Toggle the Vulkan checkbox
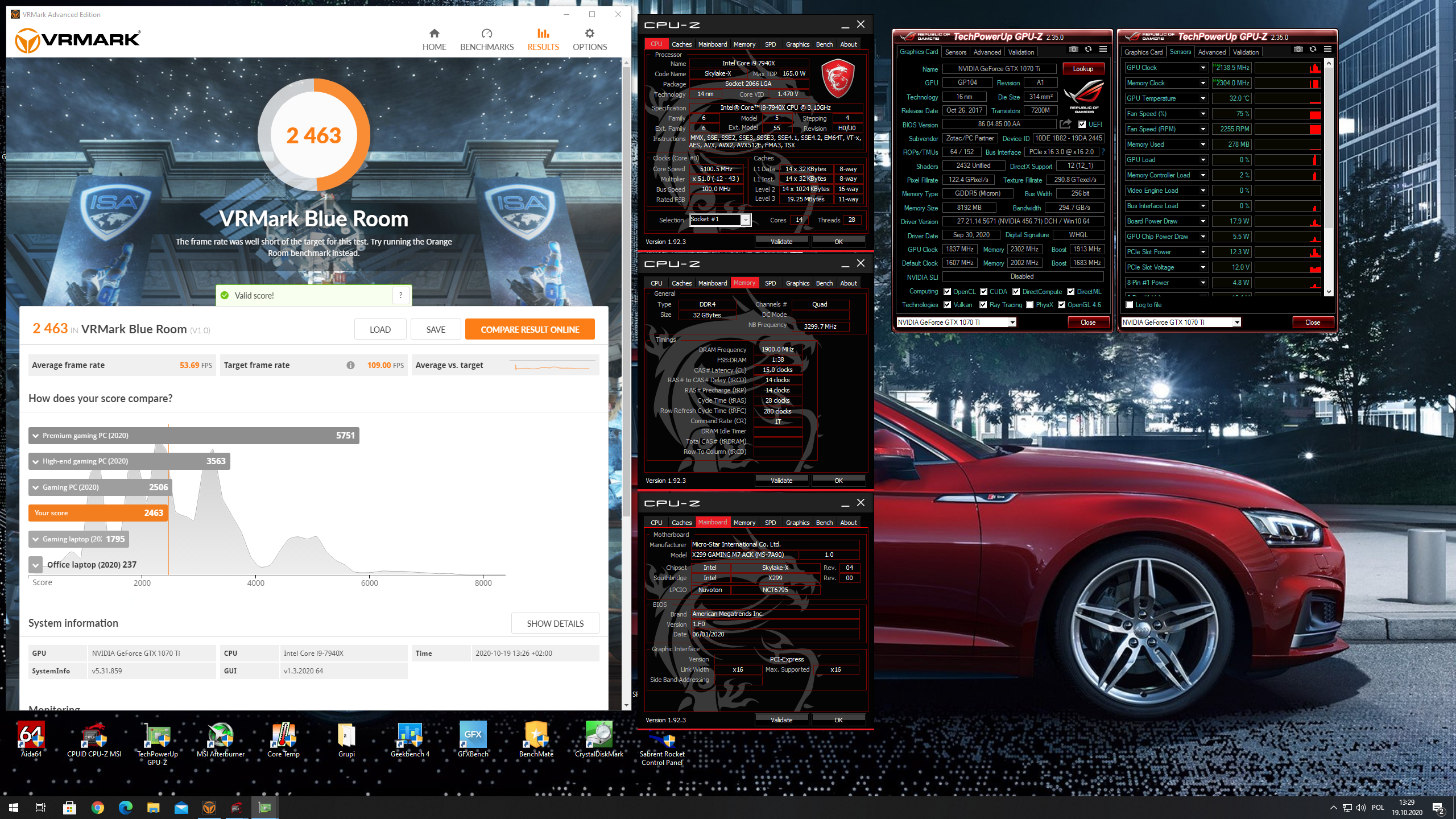This screenshot has width=1456, height=819. (947, 305)
